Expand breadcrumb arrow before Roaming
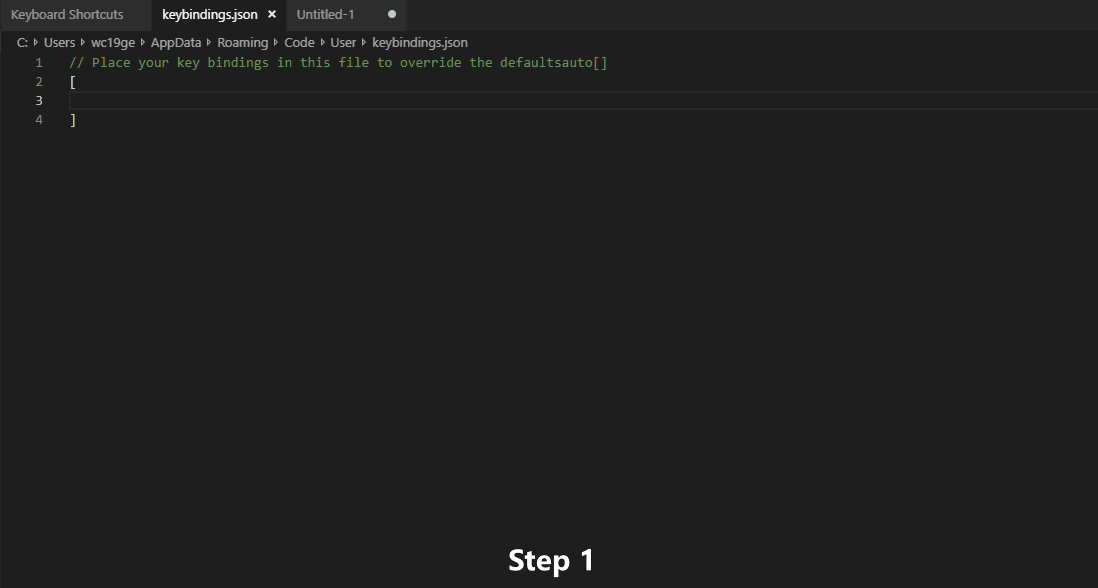The width and height of the screenshot is (1098, 588). (209, 43)
